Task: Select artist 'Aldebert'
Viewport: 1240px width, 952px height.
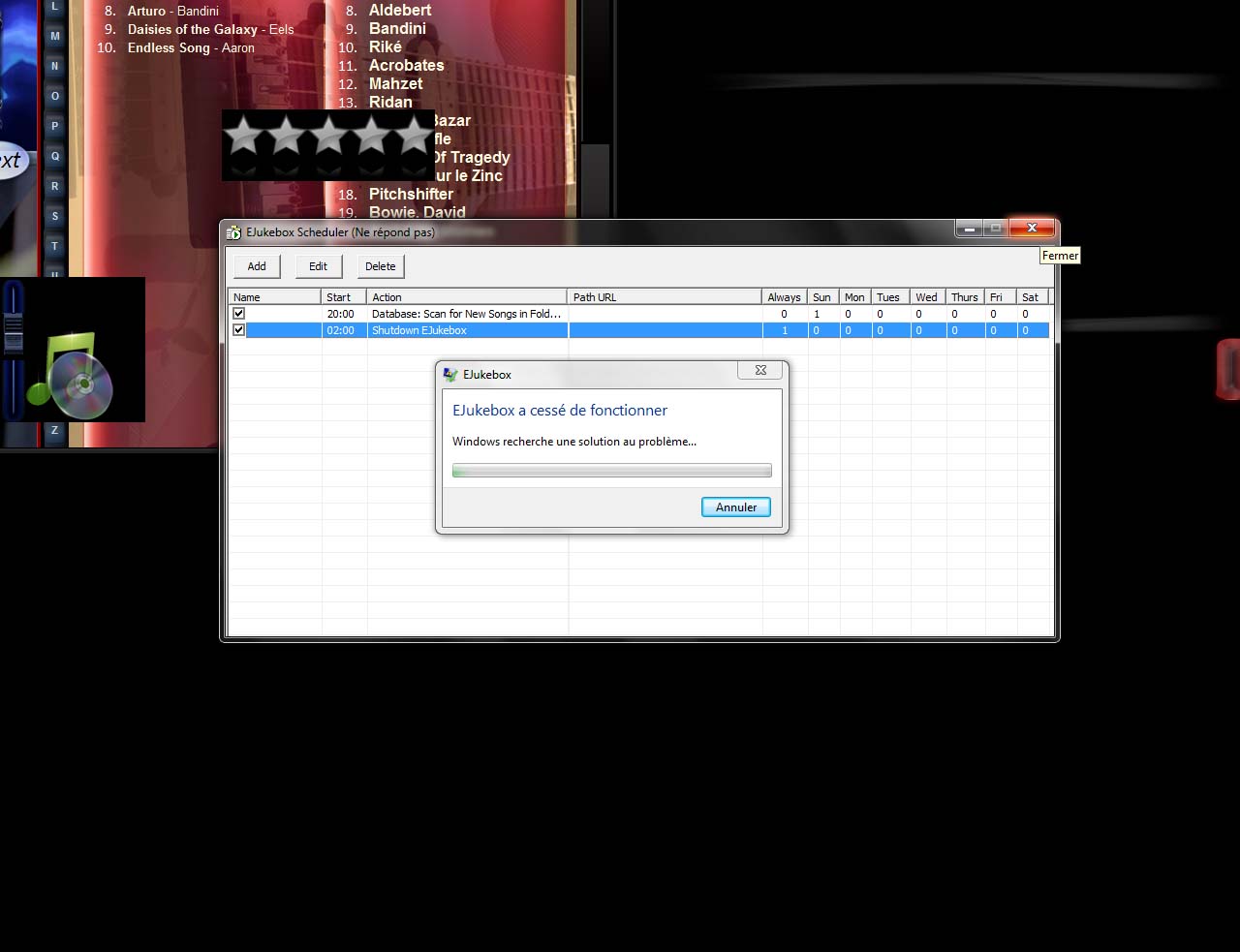Action: point(400,10)
